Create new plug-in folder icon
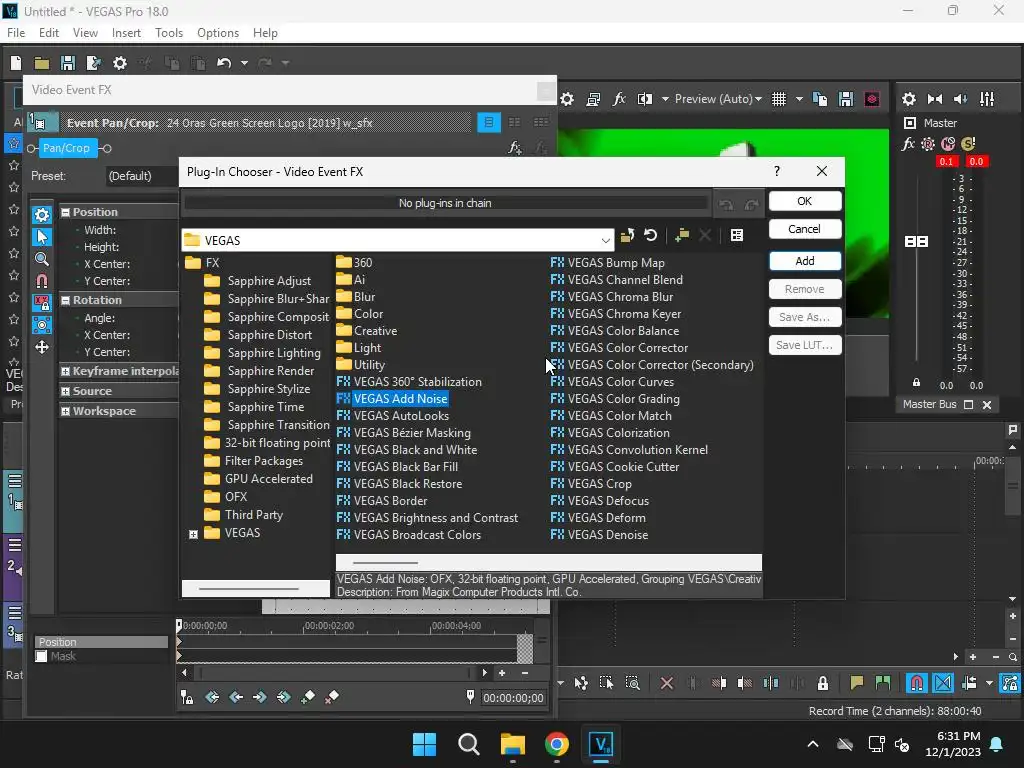 click(x=682, y=235)
